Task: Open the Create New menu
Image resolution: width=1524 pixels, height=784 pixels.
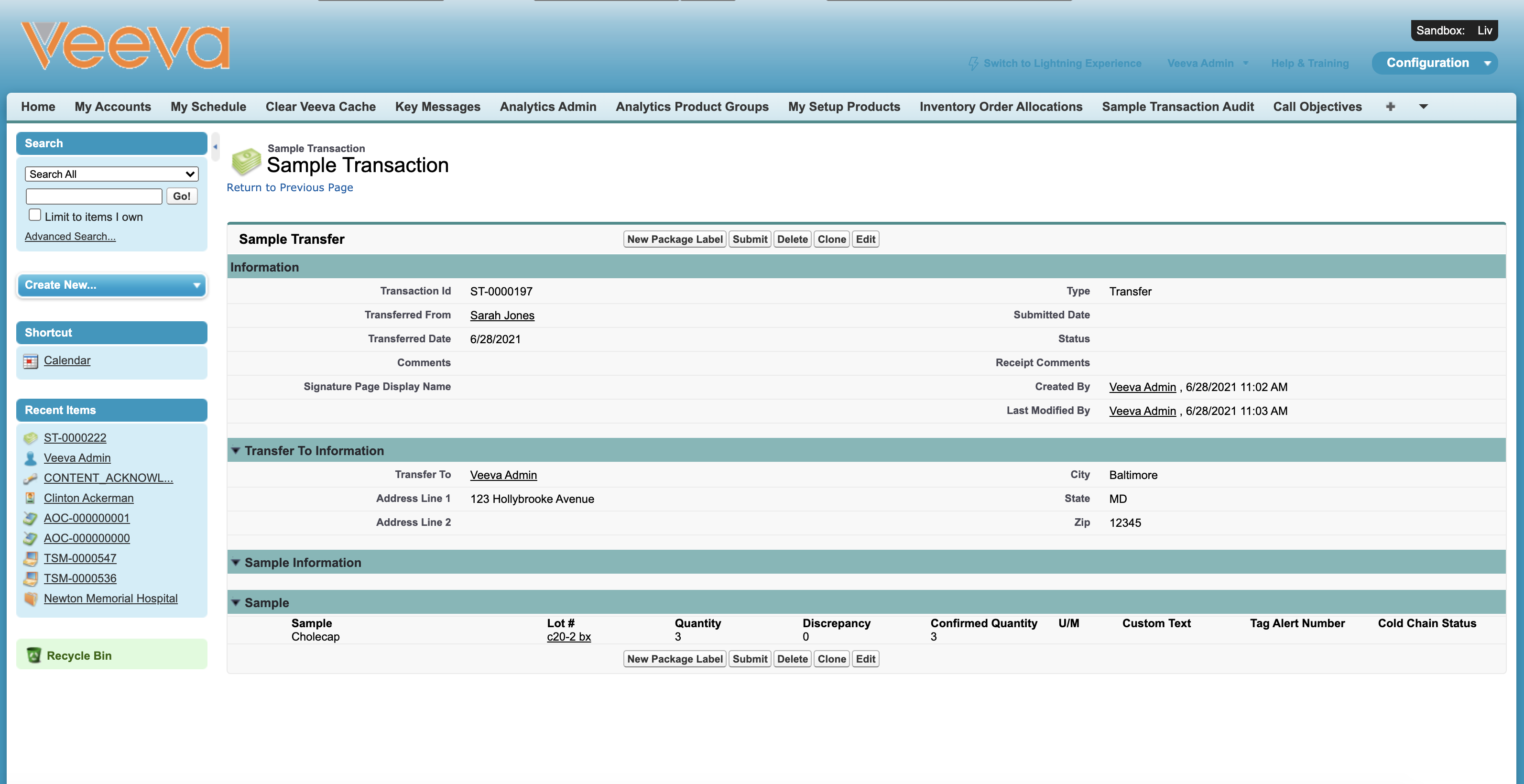Action: pyautogui.click(x=111, y=285)
